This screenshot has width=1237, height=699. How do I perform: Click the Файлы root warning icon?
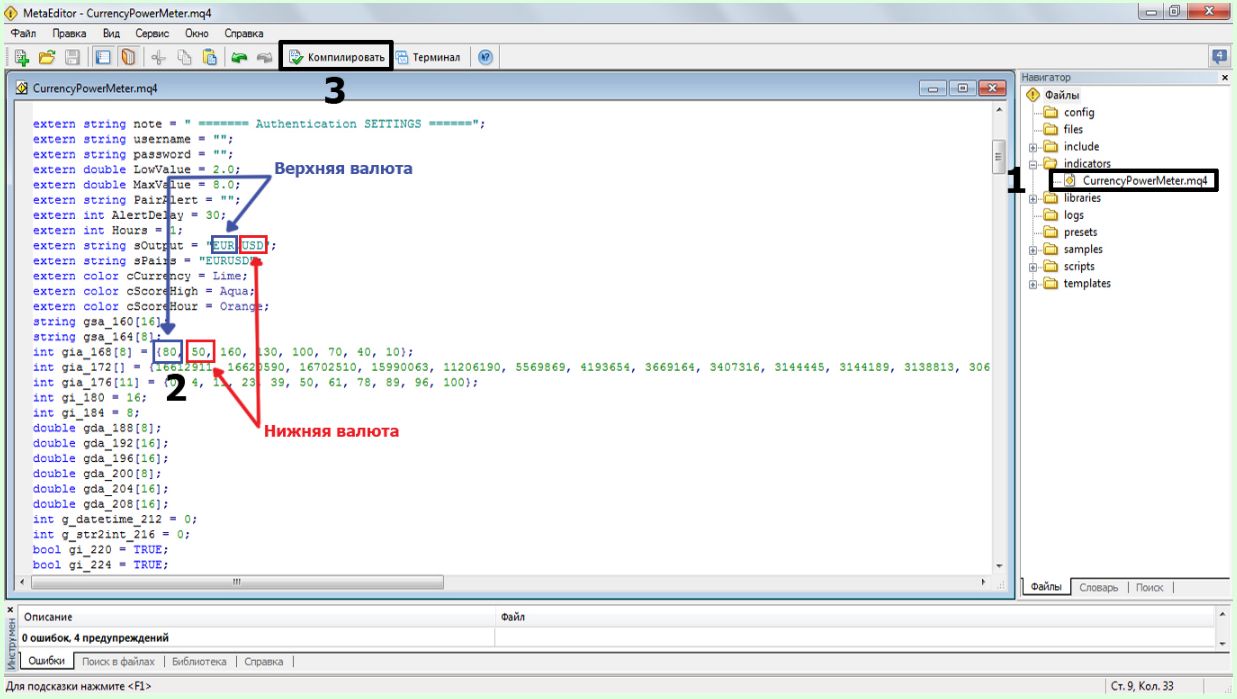(1034, 95)
